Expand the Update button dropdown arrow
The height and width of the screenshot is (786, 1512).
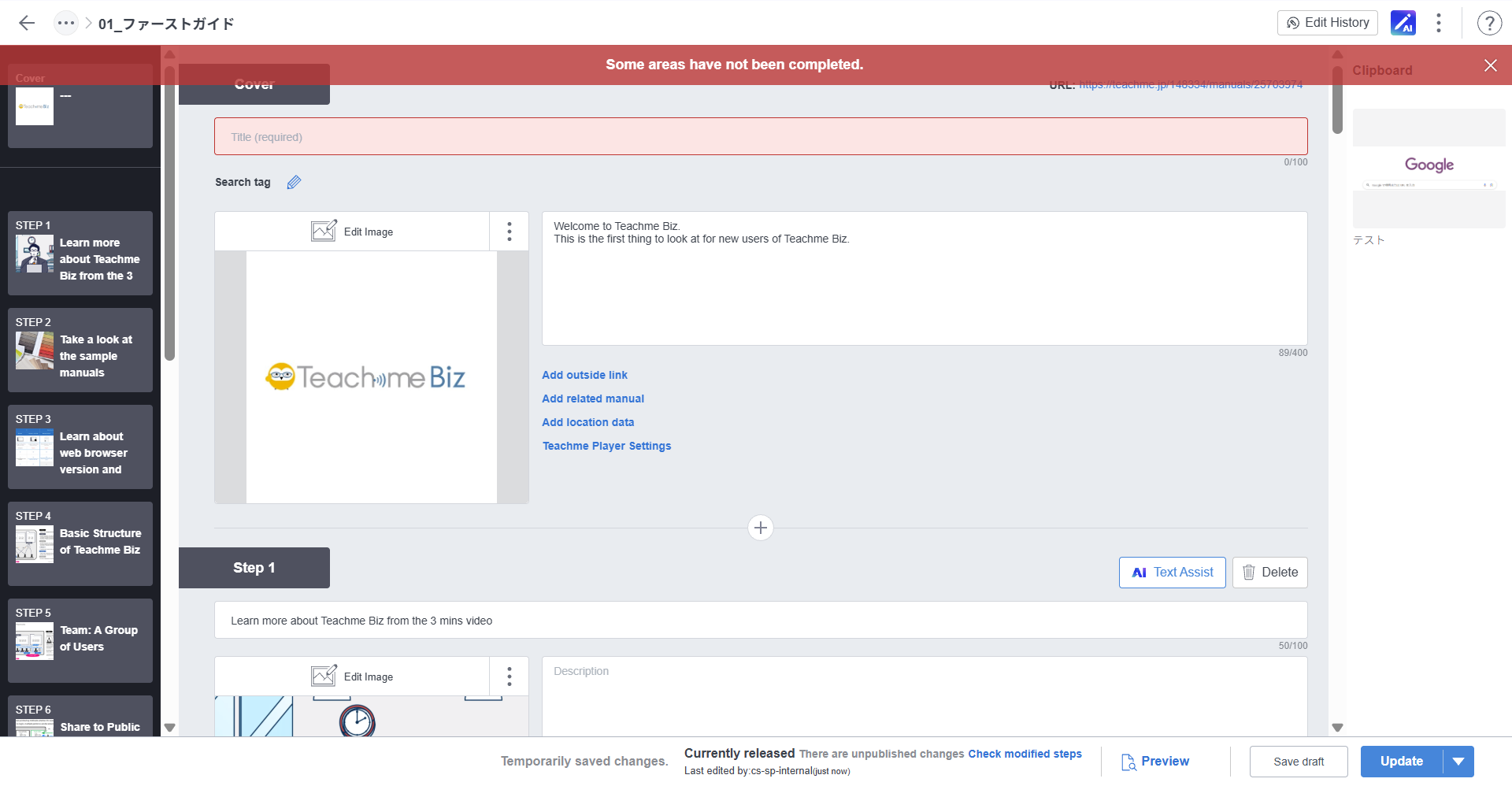point(1458,762)
